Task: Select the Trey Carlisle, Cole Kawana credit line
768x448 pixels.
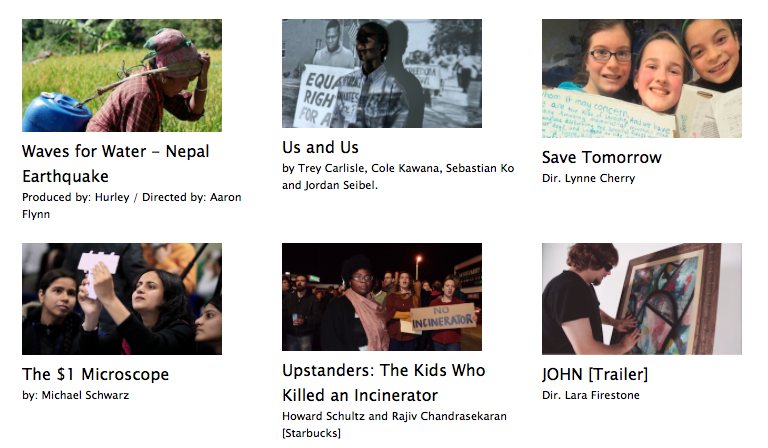Action: coord(398,176)
